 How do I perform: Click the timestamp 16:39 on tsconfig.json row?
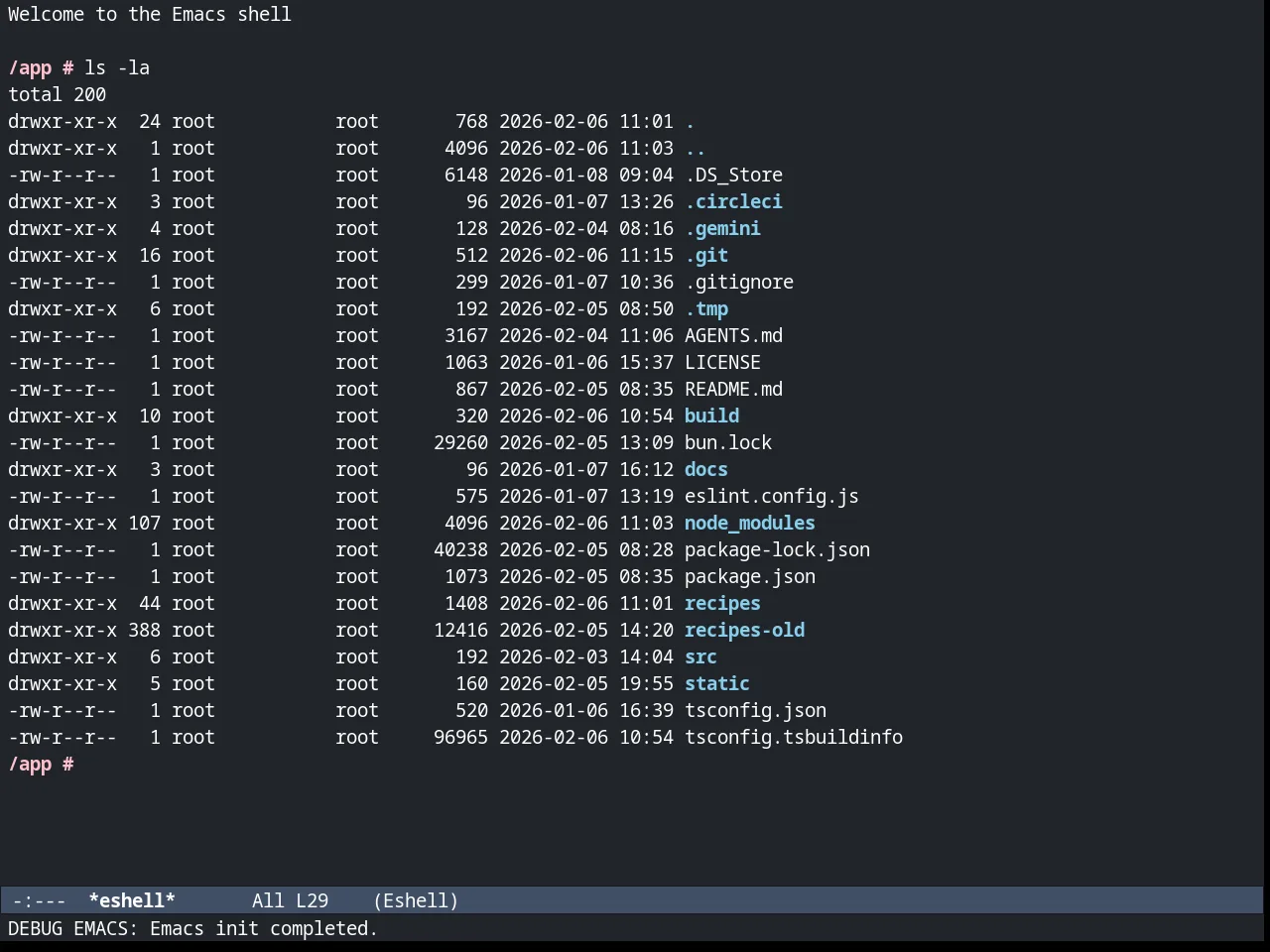pos(646,710)
